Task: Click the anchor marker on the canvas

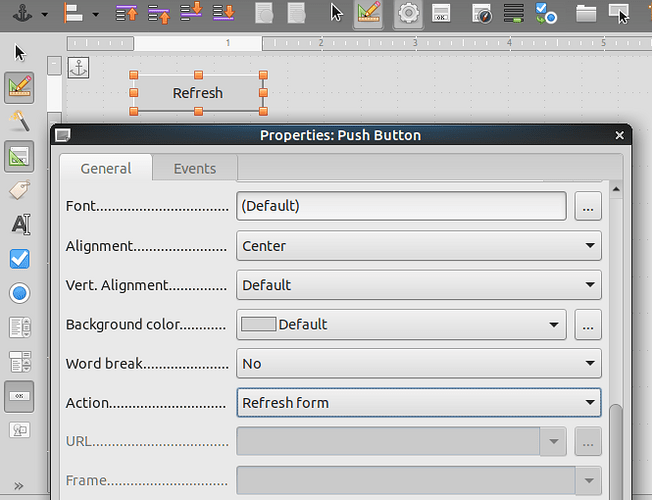Action: (x=78, y=67)
